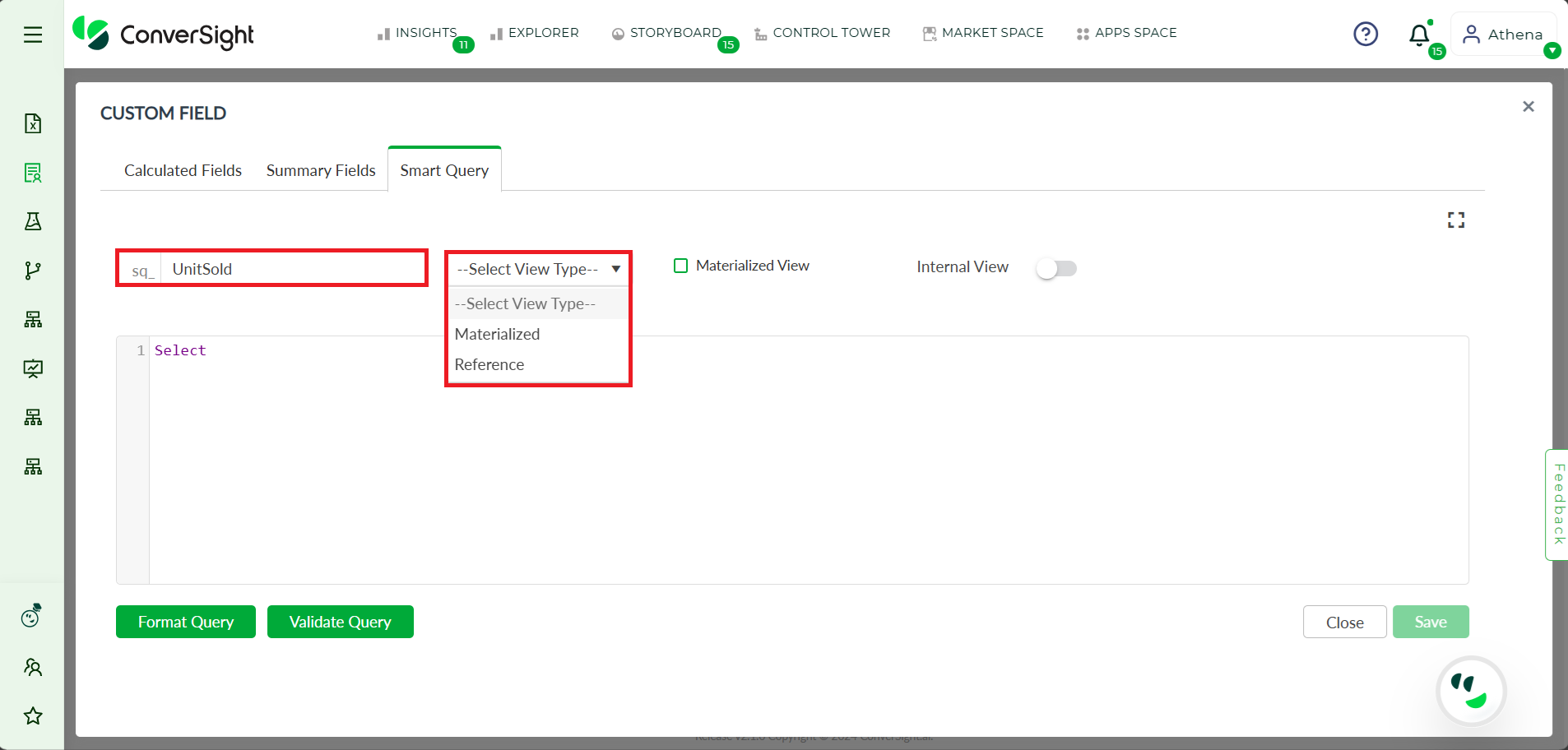Open the help question mark icon

(x=1366, y=34)
